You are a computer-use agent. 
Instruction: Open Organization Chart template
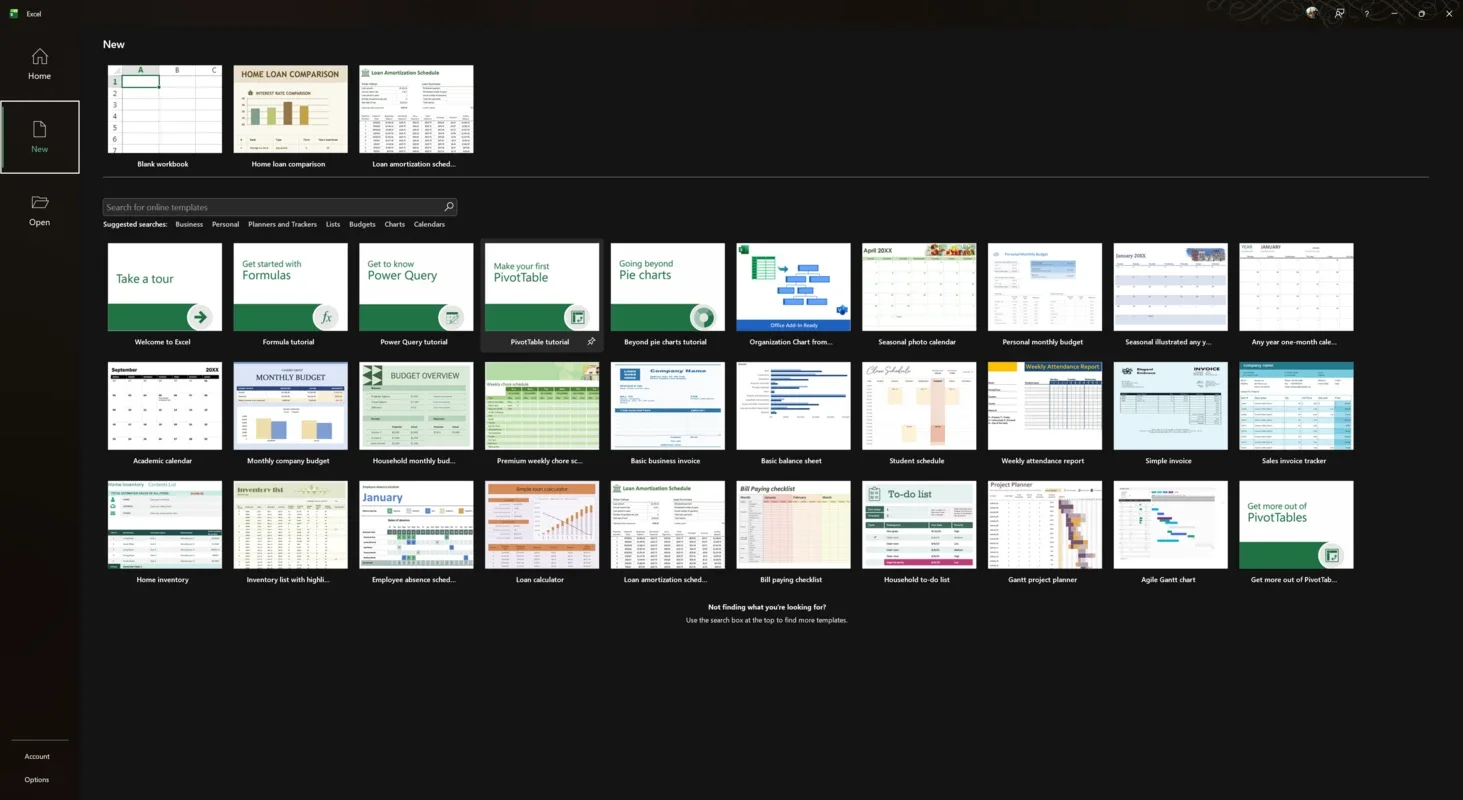pyautogui.click(x=793, y=296)
